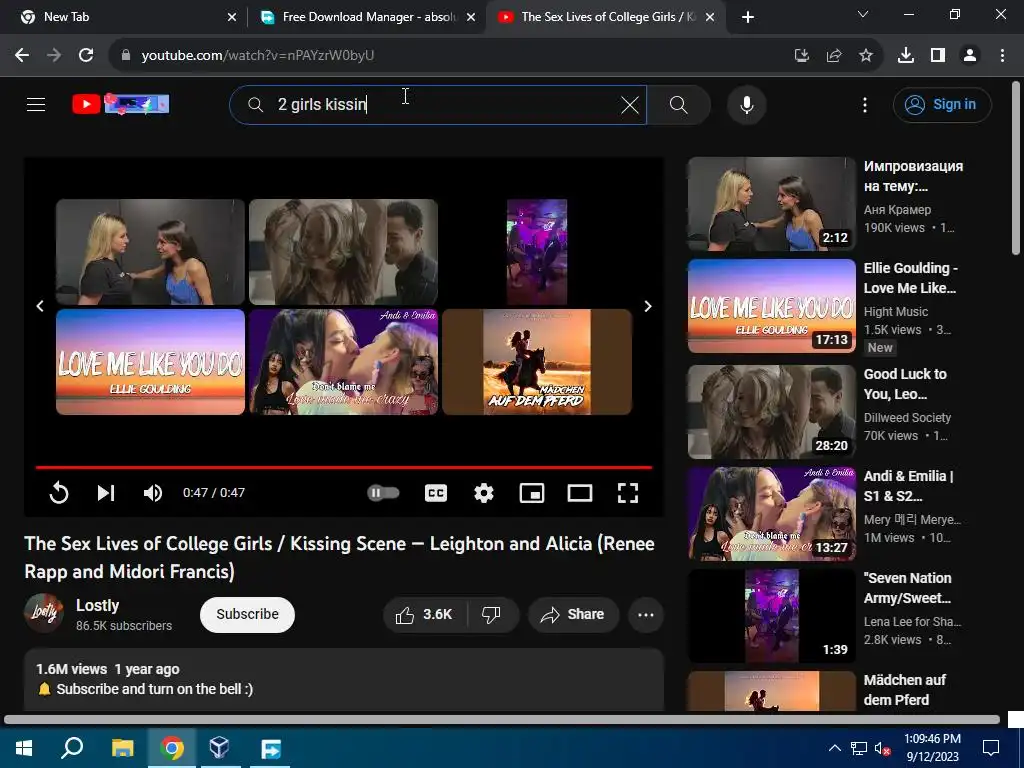This screenshot has height=768, width=1024.
Task: Bookmark this page star
Action: click(866, 56)
